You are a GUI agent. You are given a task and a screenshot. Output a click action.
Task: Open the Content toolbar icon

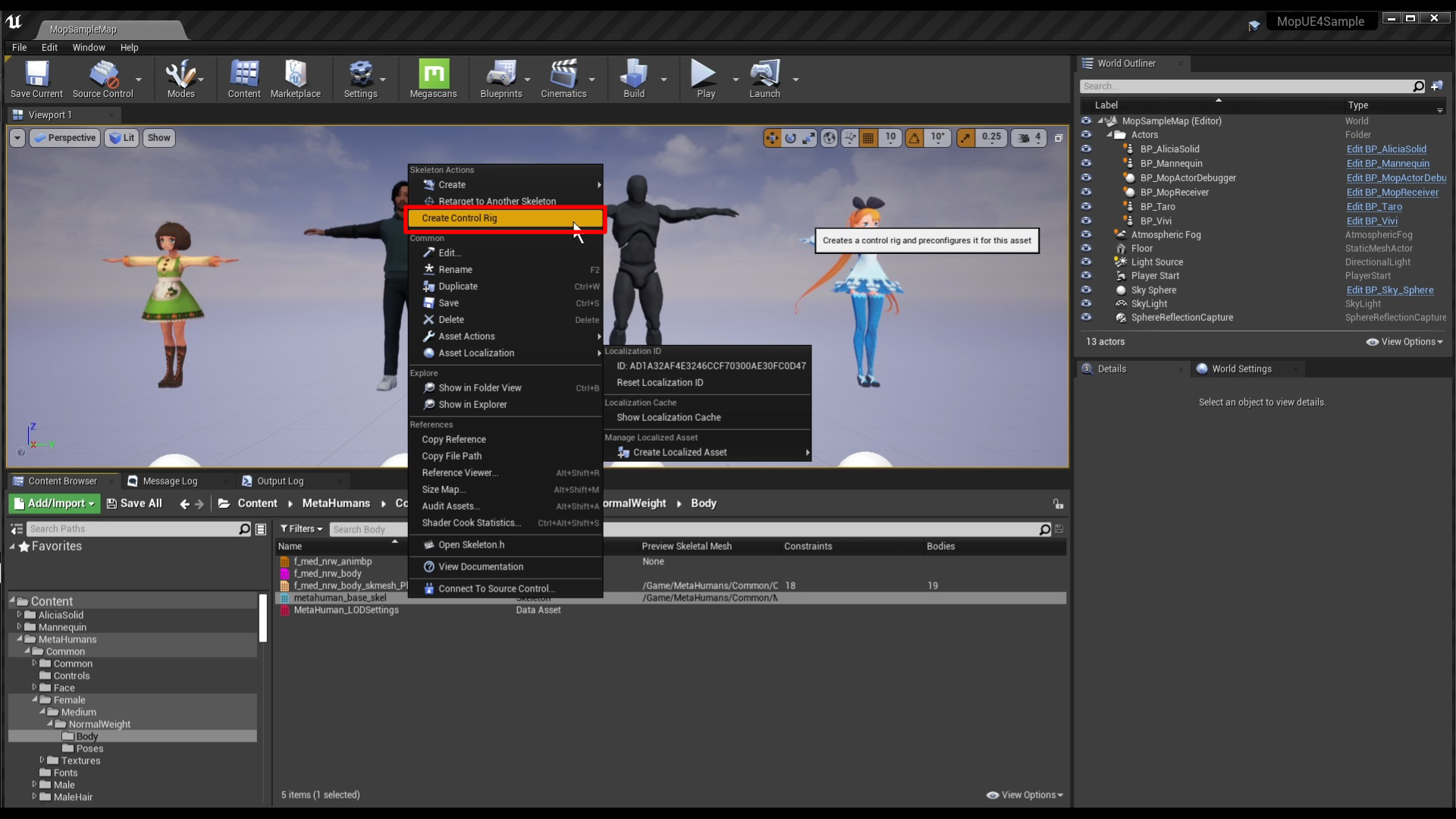click(244, 79)
